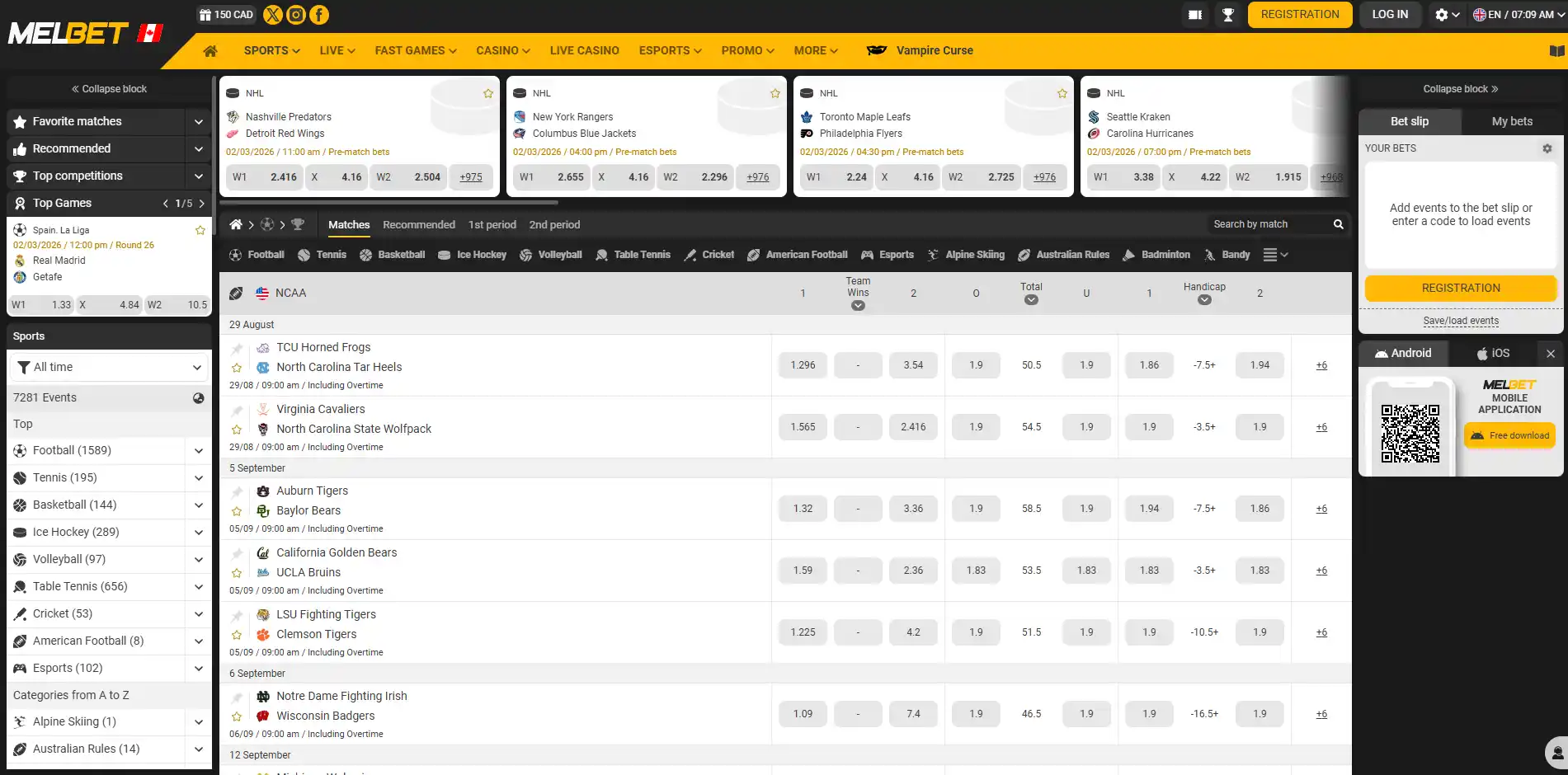The image size is (1568, 775).
Task: Click the NCAA American football icon
Action: pos(236,293)
